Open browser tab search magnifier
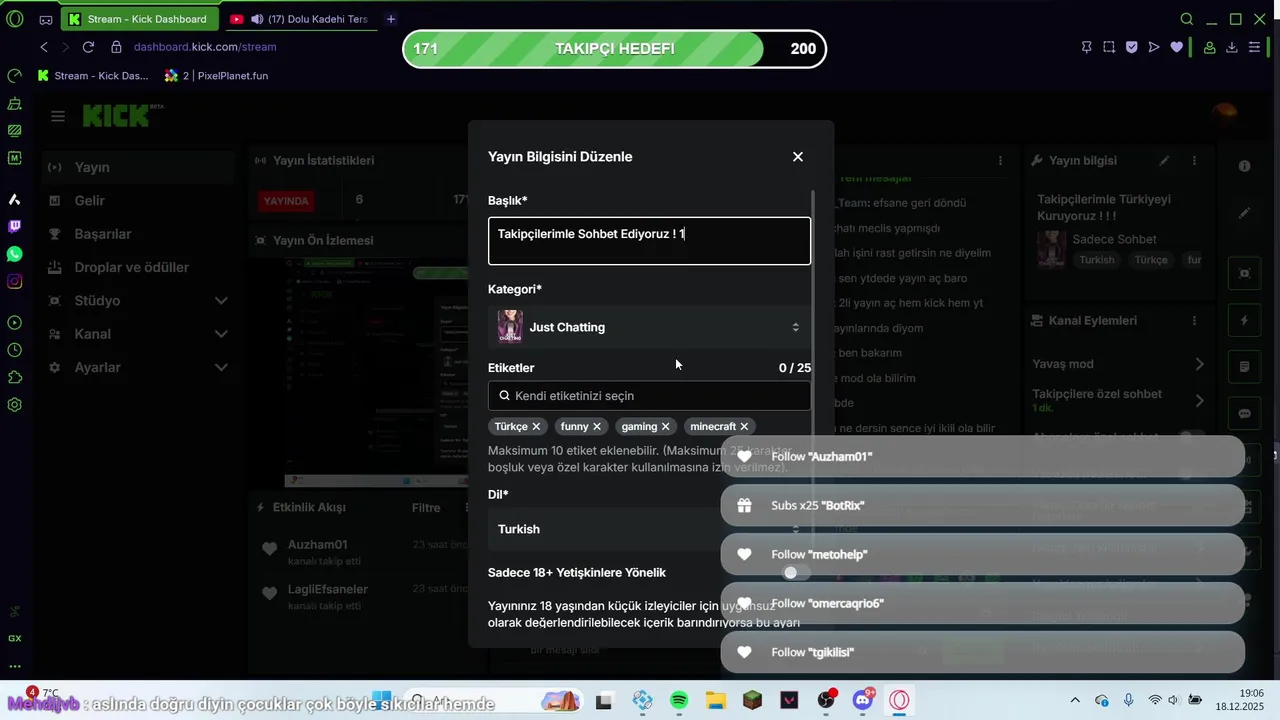 point(1187,19)
